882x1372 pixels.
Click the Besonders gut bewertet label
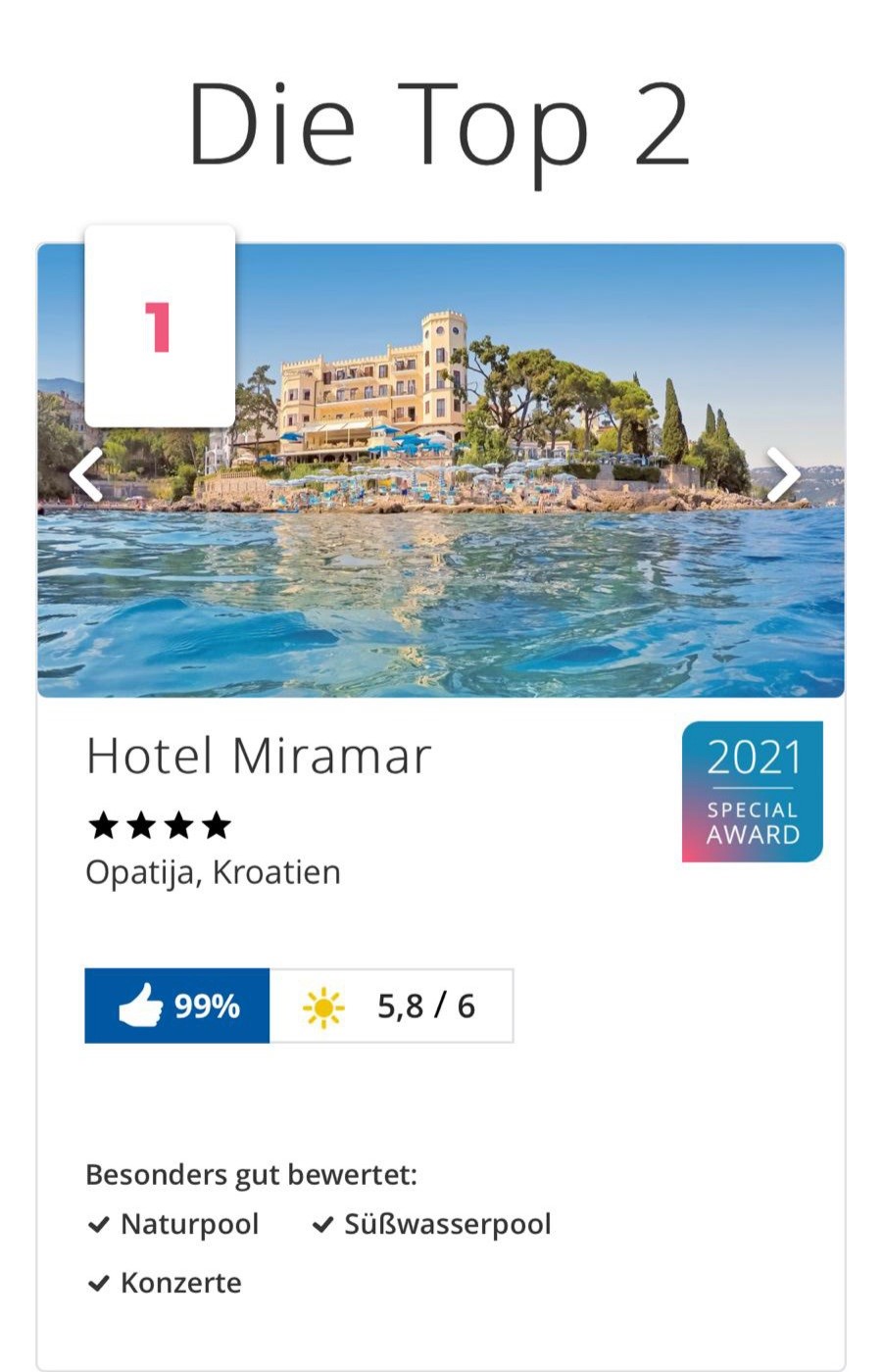click(x=251, y=1174)
